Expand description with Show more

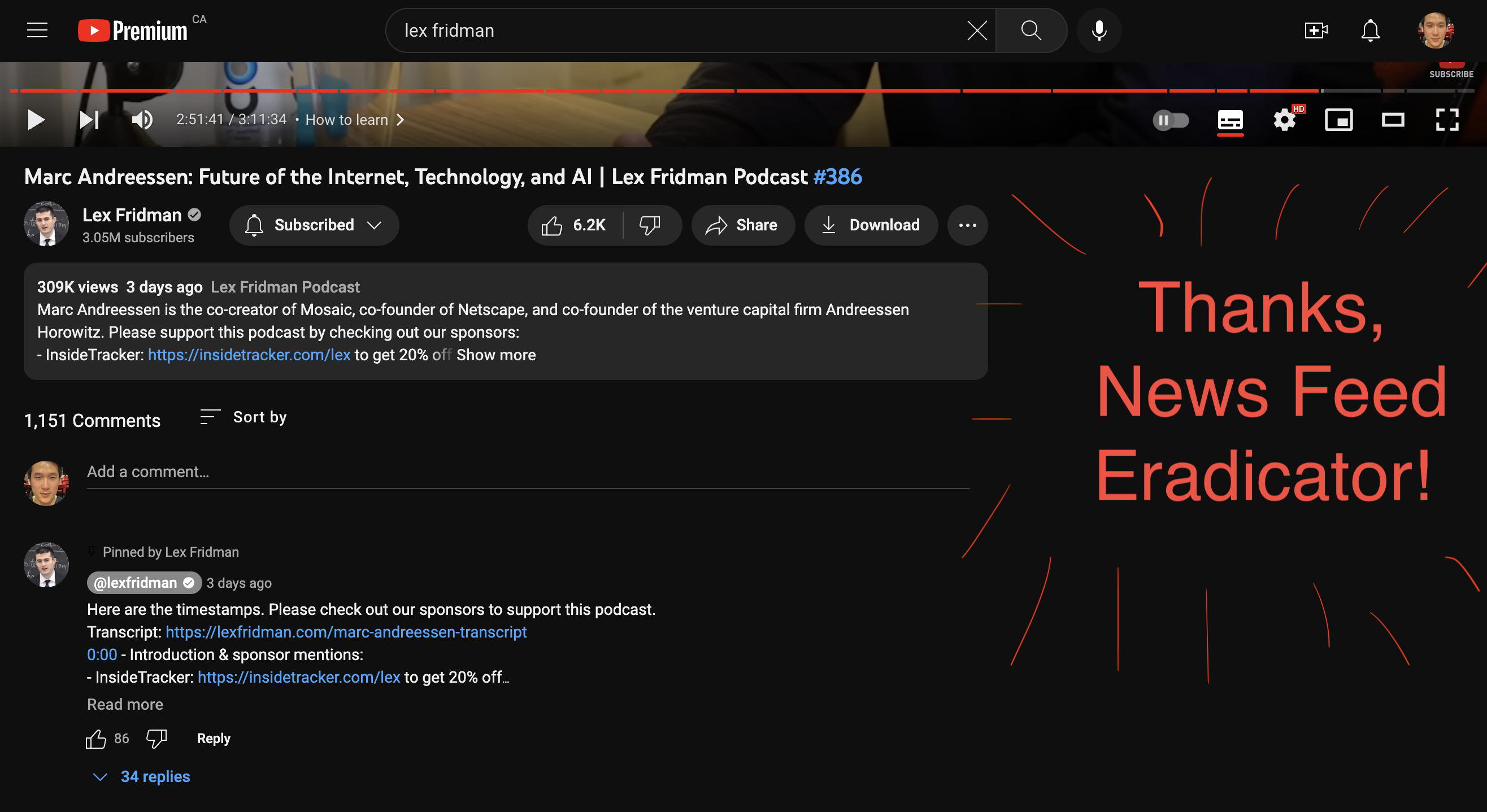pyautogui.click(x=496, y=355)
